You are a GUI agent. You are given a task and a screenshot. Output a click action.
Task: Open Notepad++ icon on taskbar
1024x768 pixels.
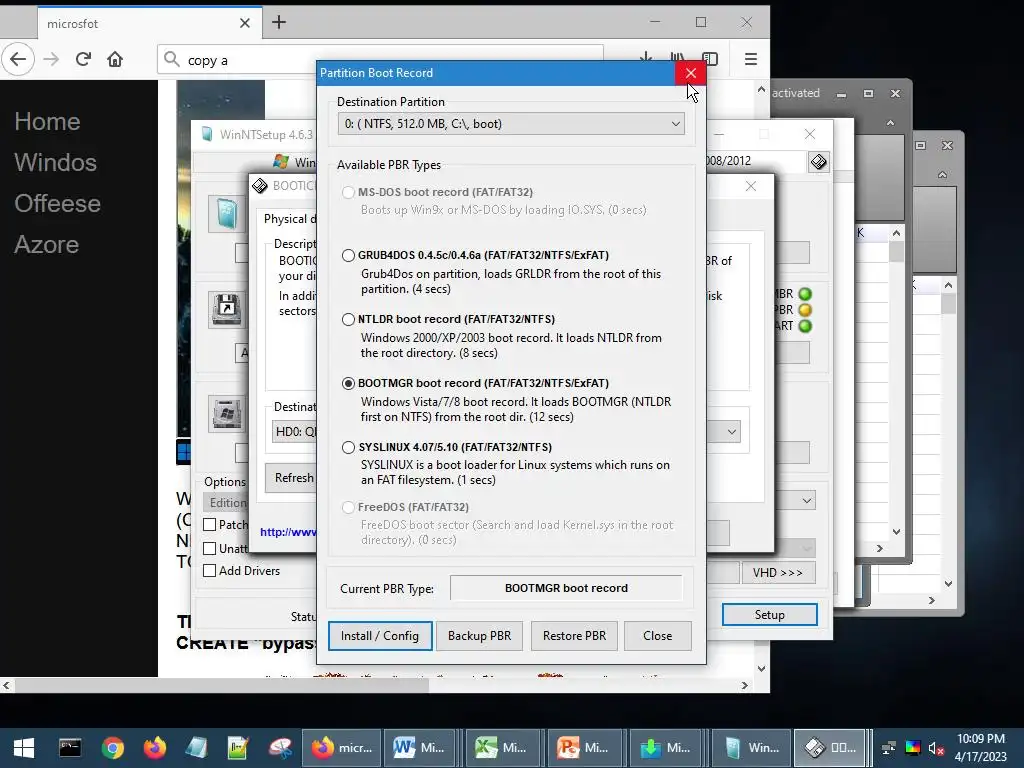[x=238, y=748]
